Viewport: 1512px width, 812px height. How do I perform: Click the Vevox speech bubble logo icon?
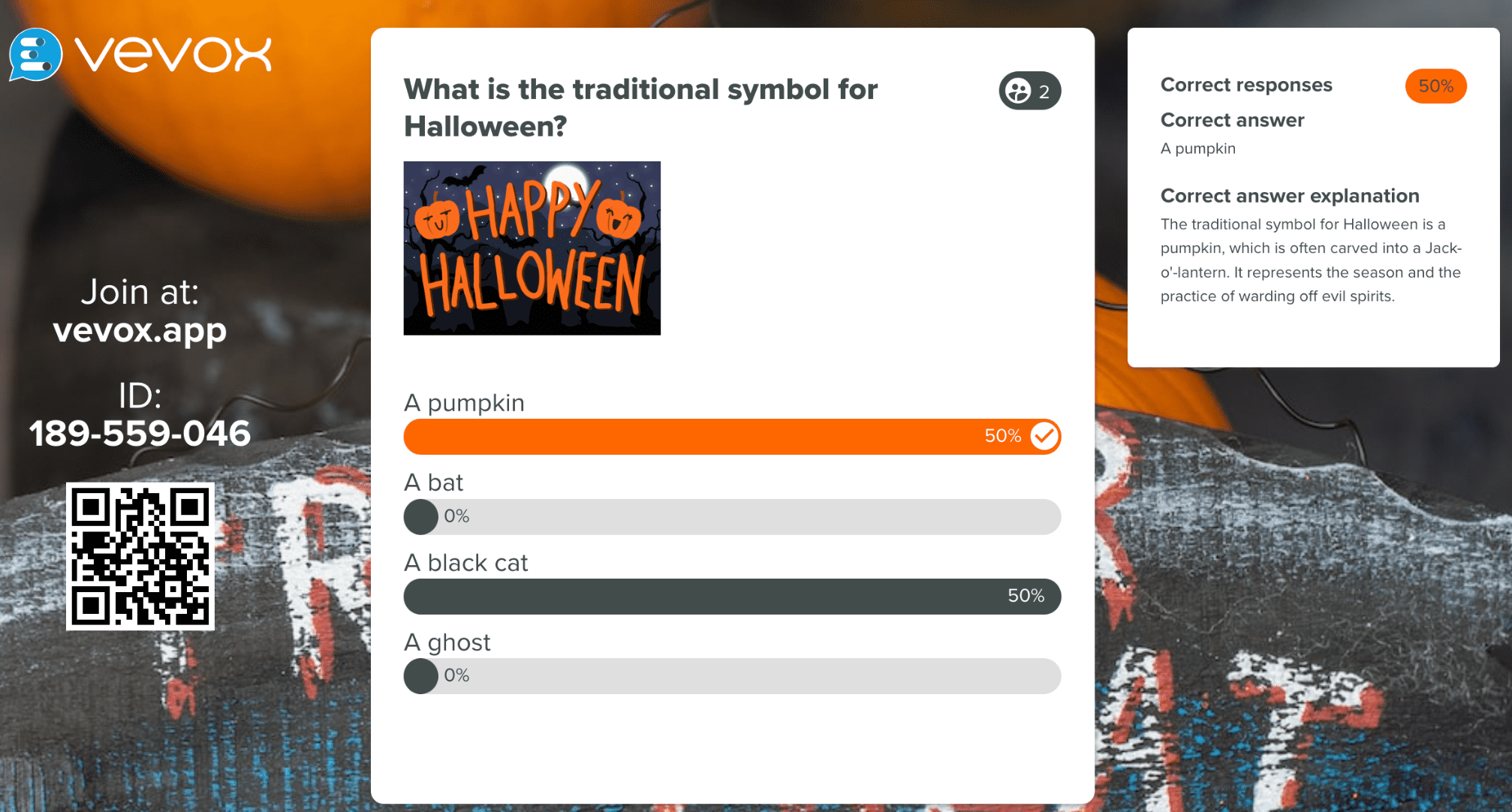click(x=35, y=53)
